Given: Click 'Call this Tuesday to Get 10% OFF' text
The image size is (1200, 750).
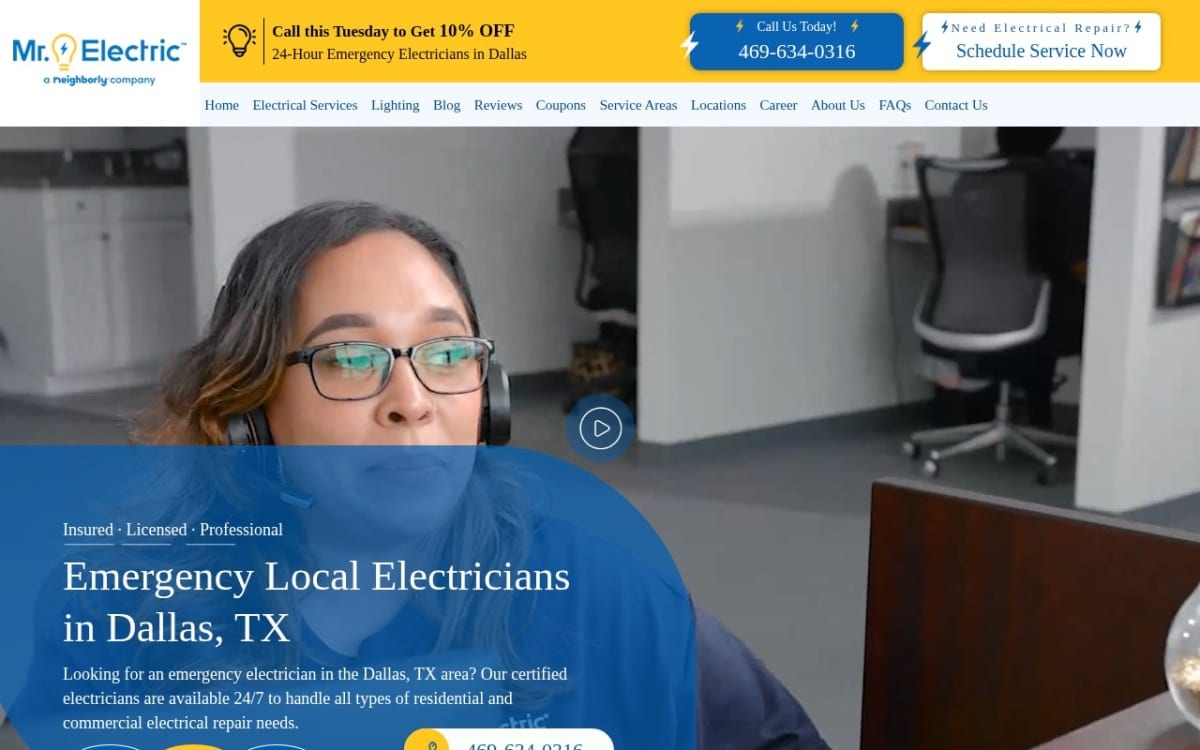Looking at the screenshot, I should pyautogui.click(x=393, y=31).
